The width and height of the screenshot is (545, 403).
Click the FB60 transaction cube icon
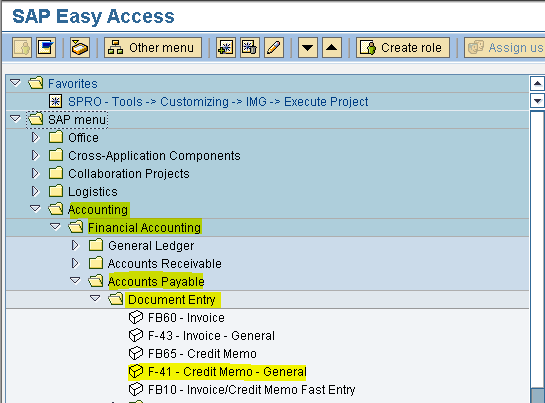click(136, 317)
